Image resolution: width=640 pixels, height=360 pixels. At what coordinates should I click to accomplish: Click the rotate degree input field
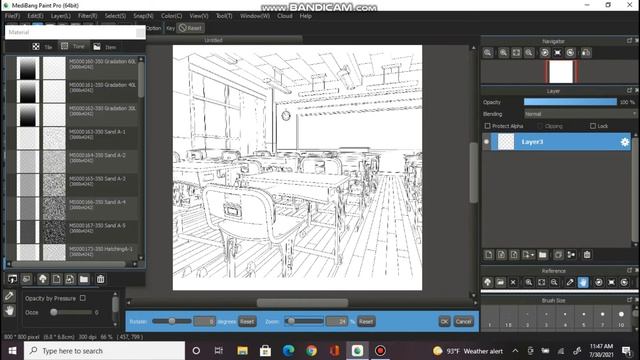coord(204,322)
